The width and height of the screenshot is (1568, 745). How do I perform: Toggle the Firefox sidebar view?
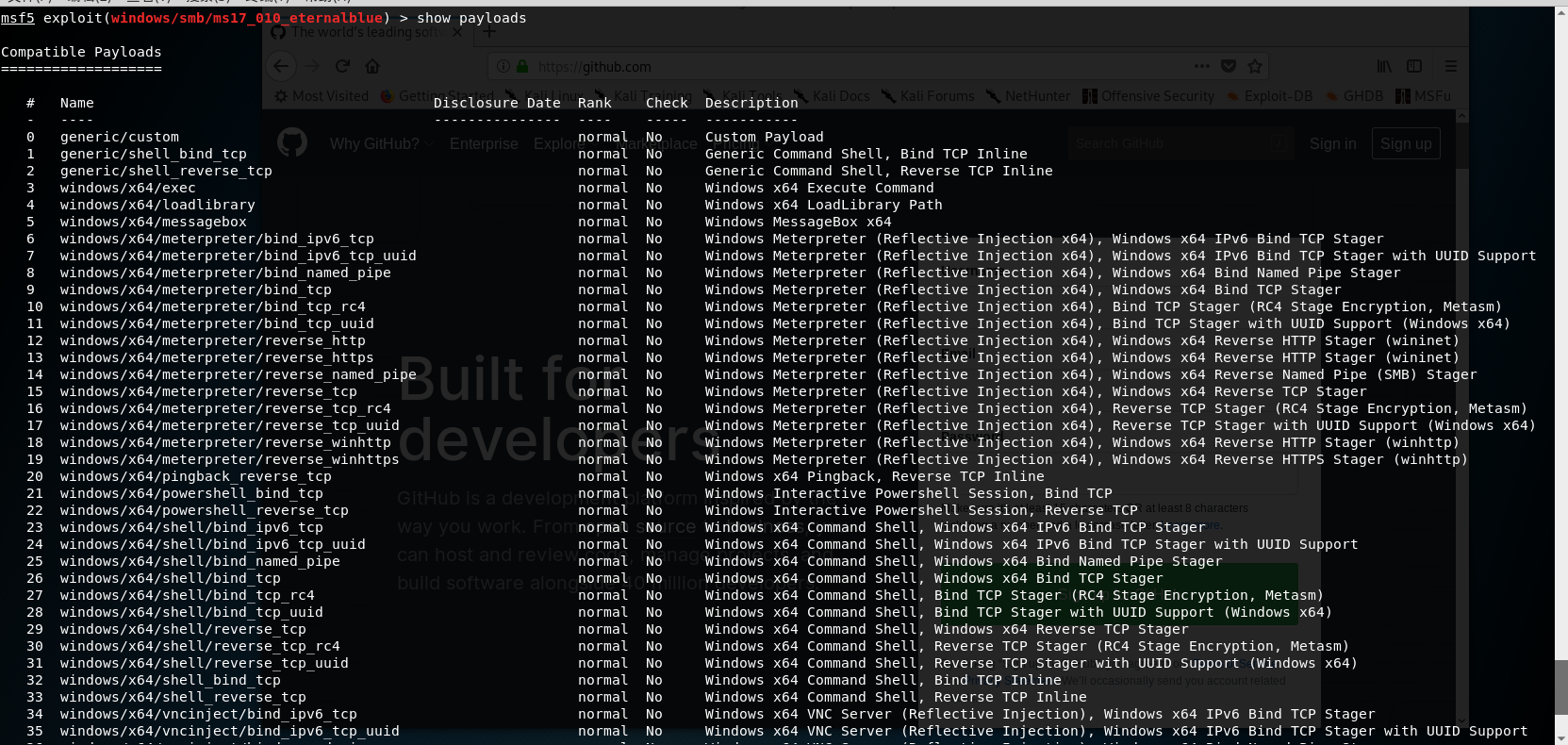1413,66
